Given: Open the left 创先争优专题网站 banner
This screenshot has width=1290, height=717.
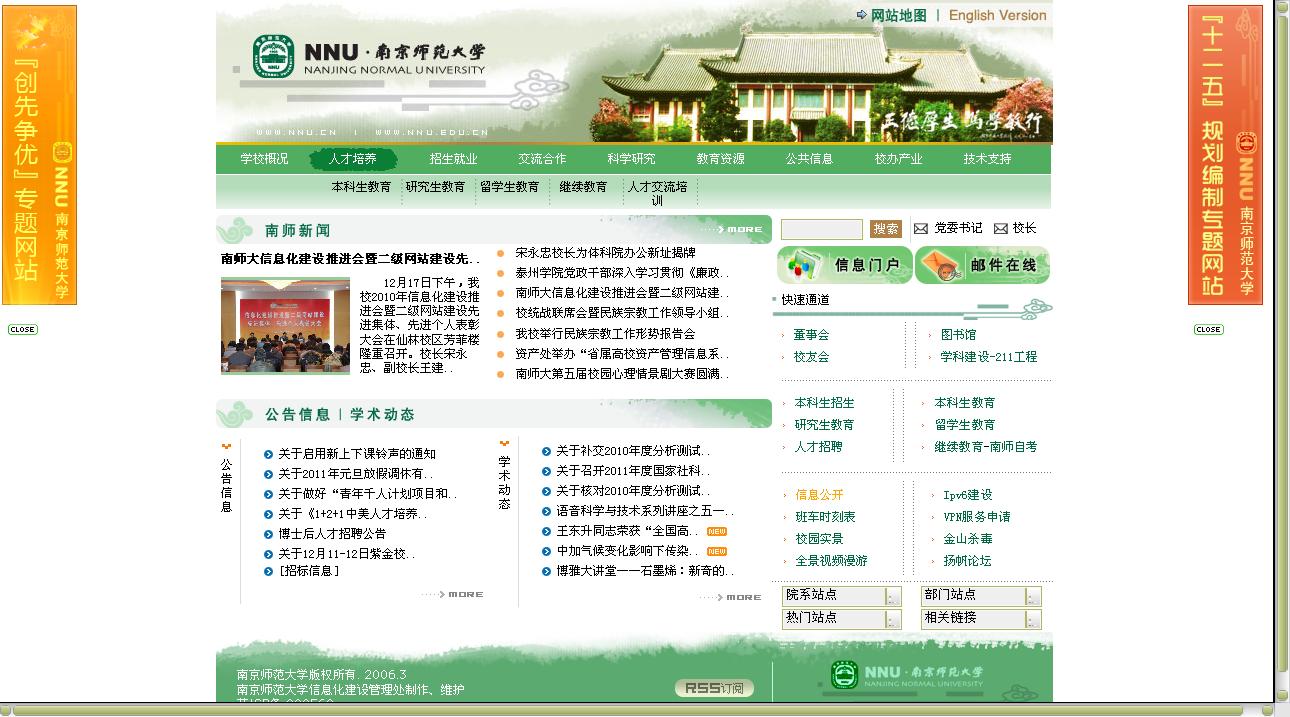Looking at the screenshot, I should [x=39, y=155].
